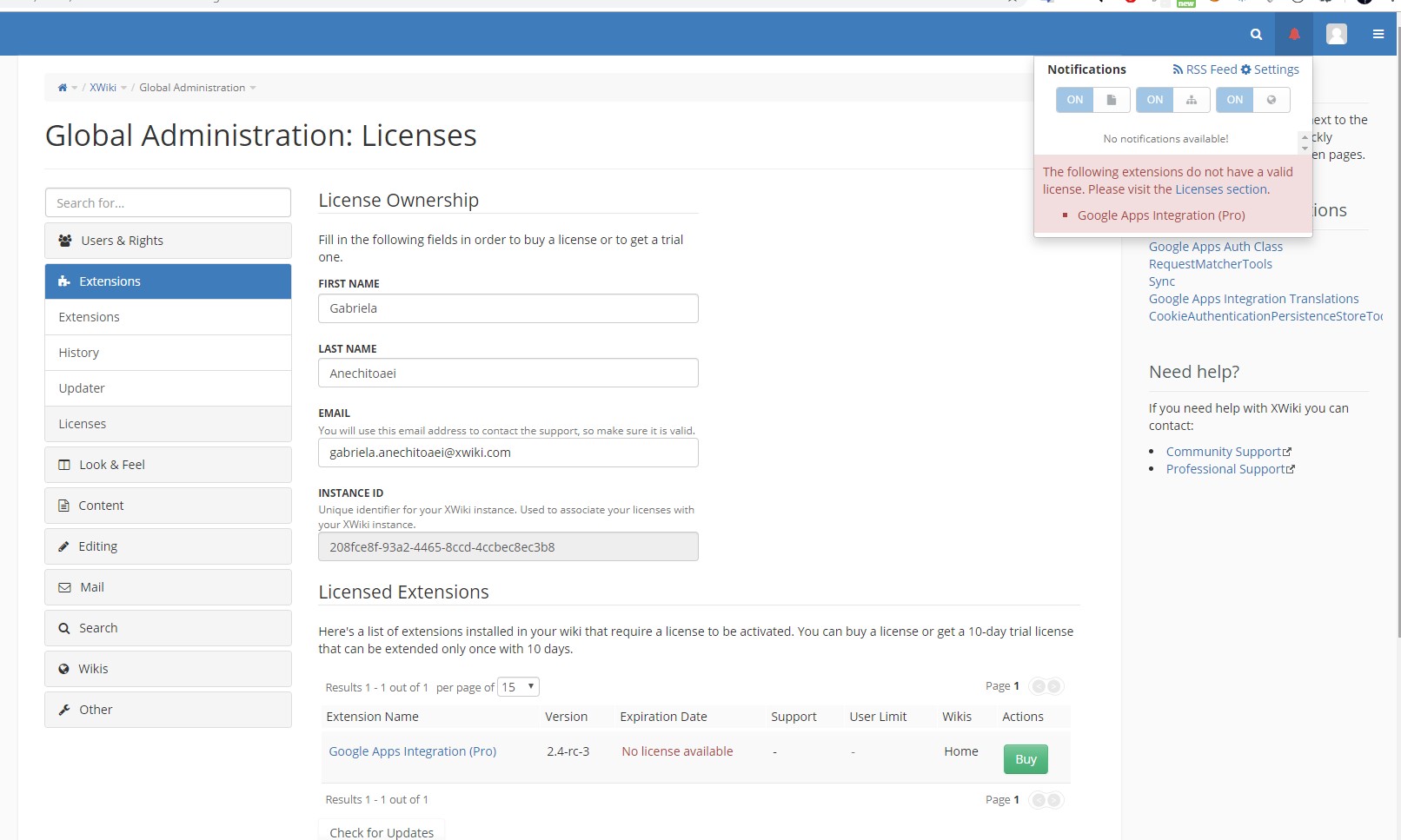Click the wrench icon beside Other
1401x840 pixels.
(63, 710)
